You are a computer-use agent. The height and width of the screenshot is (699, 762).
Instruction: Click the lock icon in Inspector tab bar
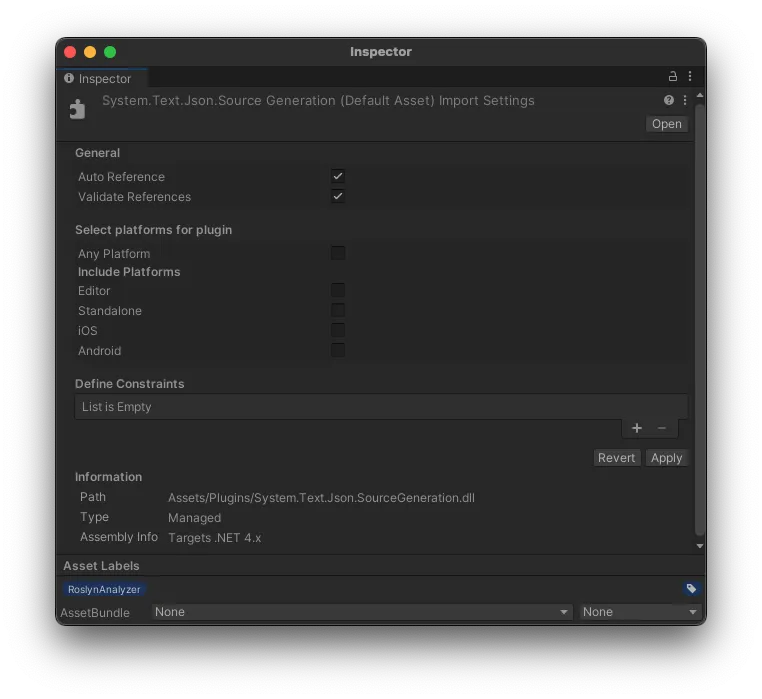673,77
